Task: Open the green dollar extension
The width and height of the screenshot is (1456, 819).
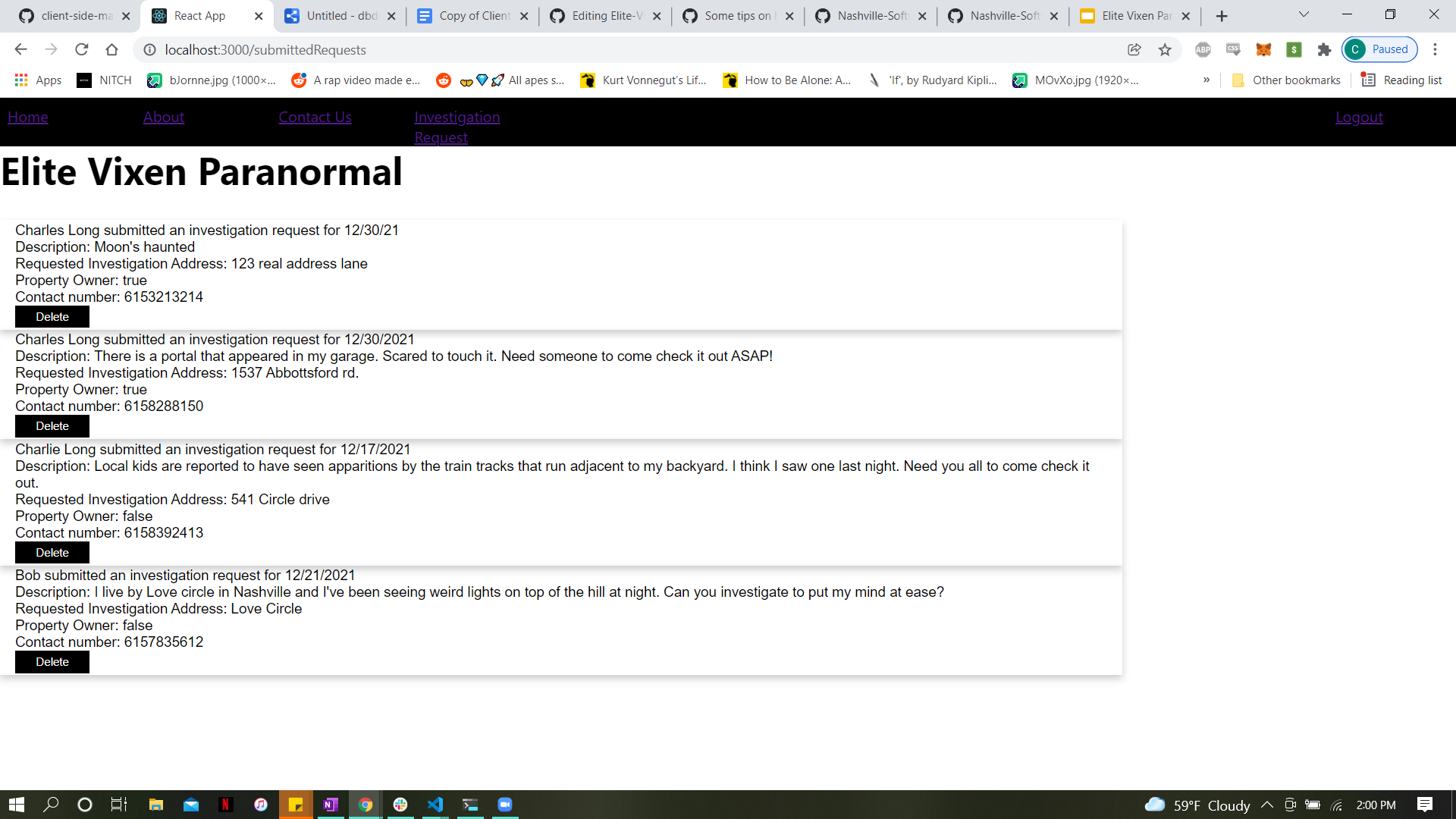Action: [1294, 49]
